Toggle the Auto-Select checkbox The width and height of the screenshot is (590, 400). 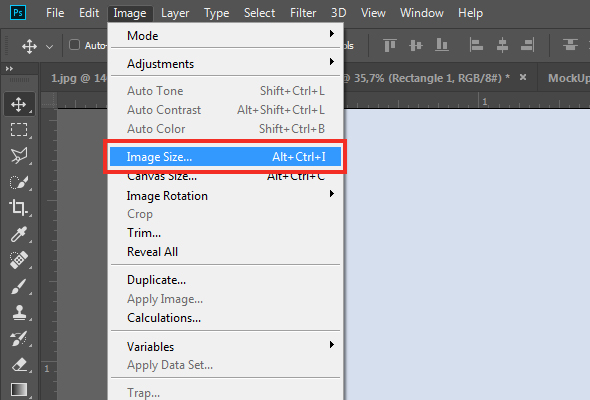tap(75, 45)
